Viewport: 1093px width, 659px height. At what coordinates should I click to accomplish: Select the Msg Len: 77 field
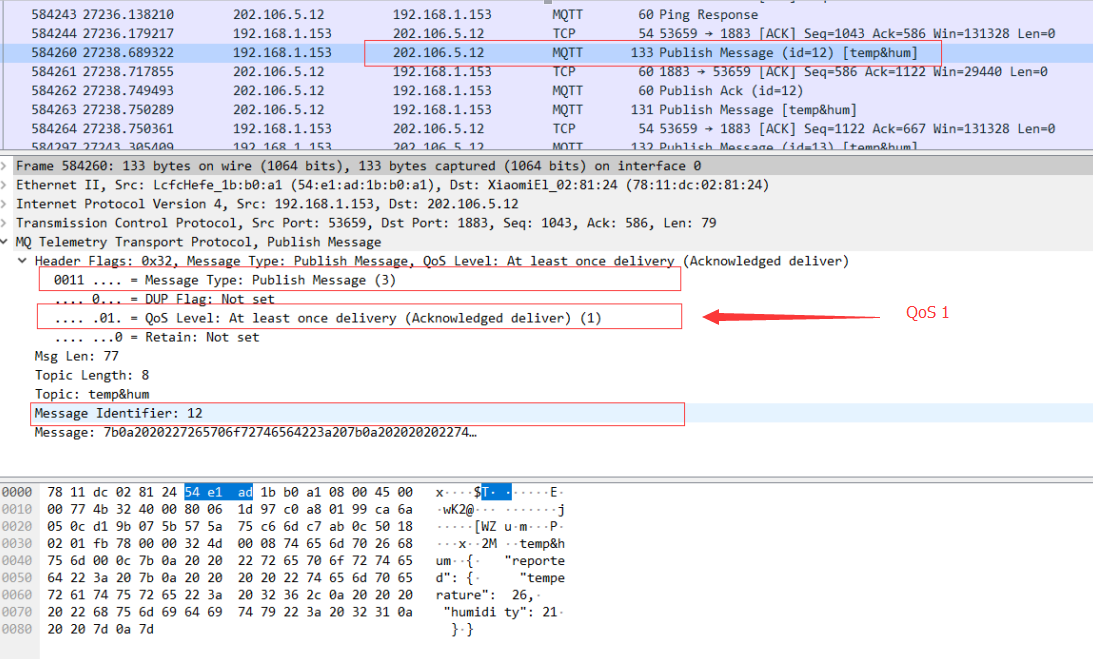coord(75,356)
